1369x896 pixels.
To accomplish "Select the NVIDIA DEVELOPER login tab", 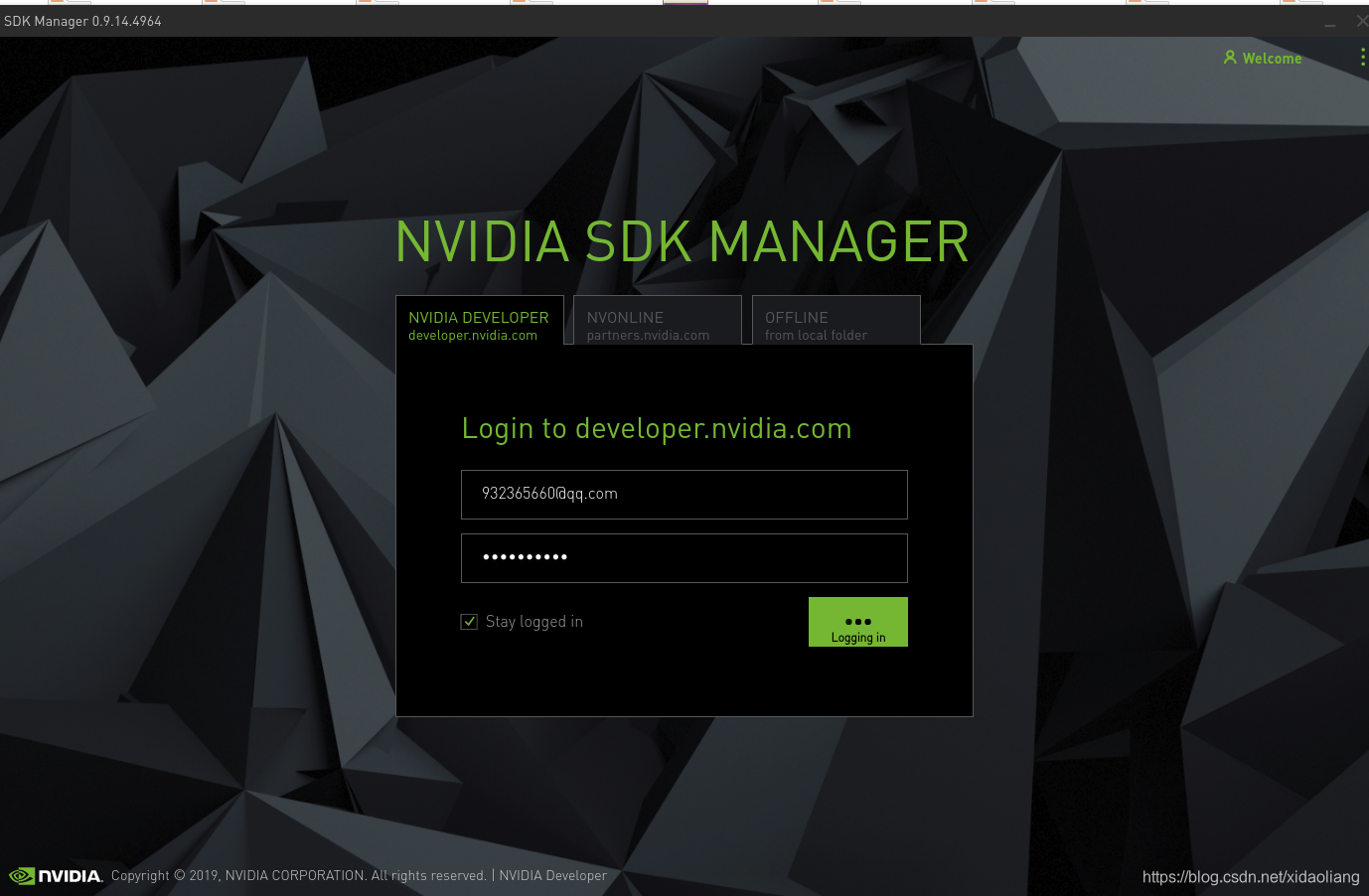I will coord(480,320).
